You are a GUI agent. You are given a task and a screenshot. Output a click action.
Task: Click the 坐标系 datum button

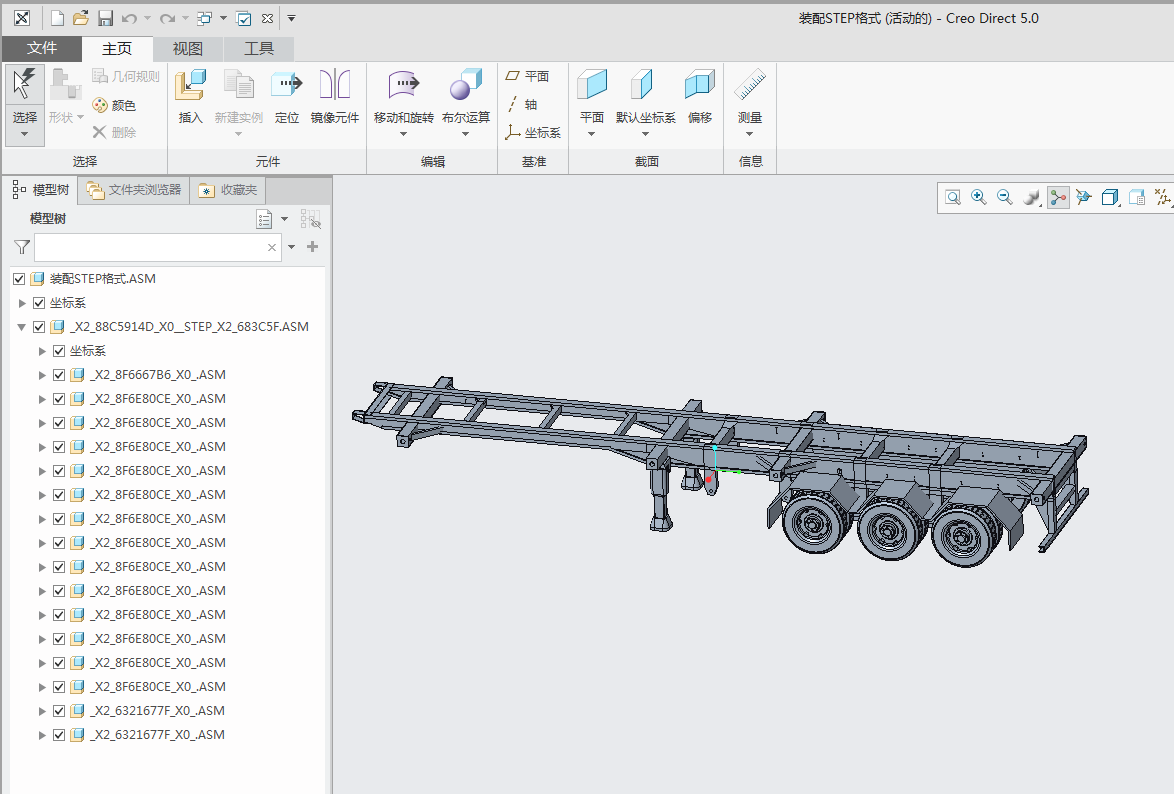coord(533,133)
